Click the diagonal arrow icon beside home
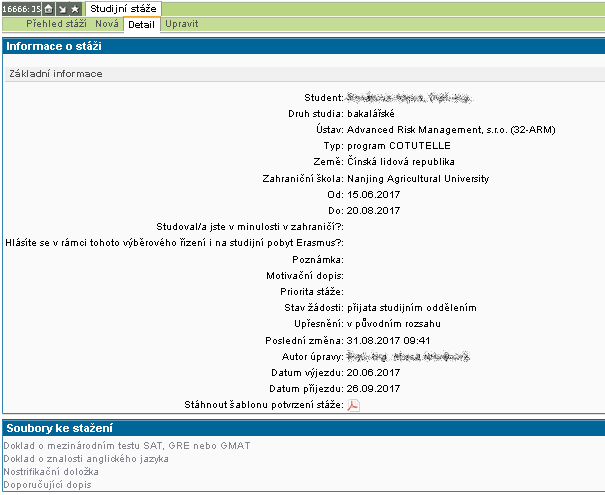This screenshot has height=495, width=605. [61, 8]
